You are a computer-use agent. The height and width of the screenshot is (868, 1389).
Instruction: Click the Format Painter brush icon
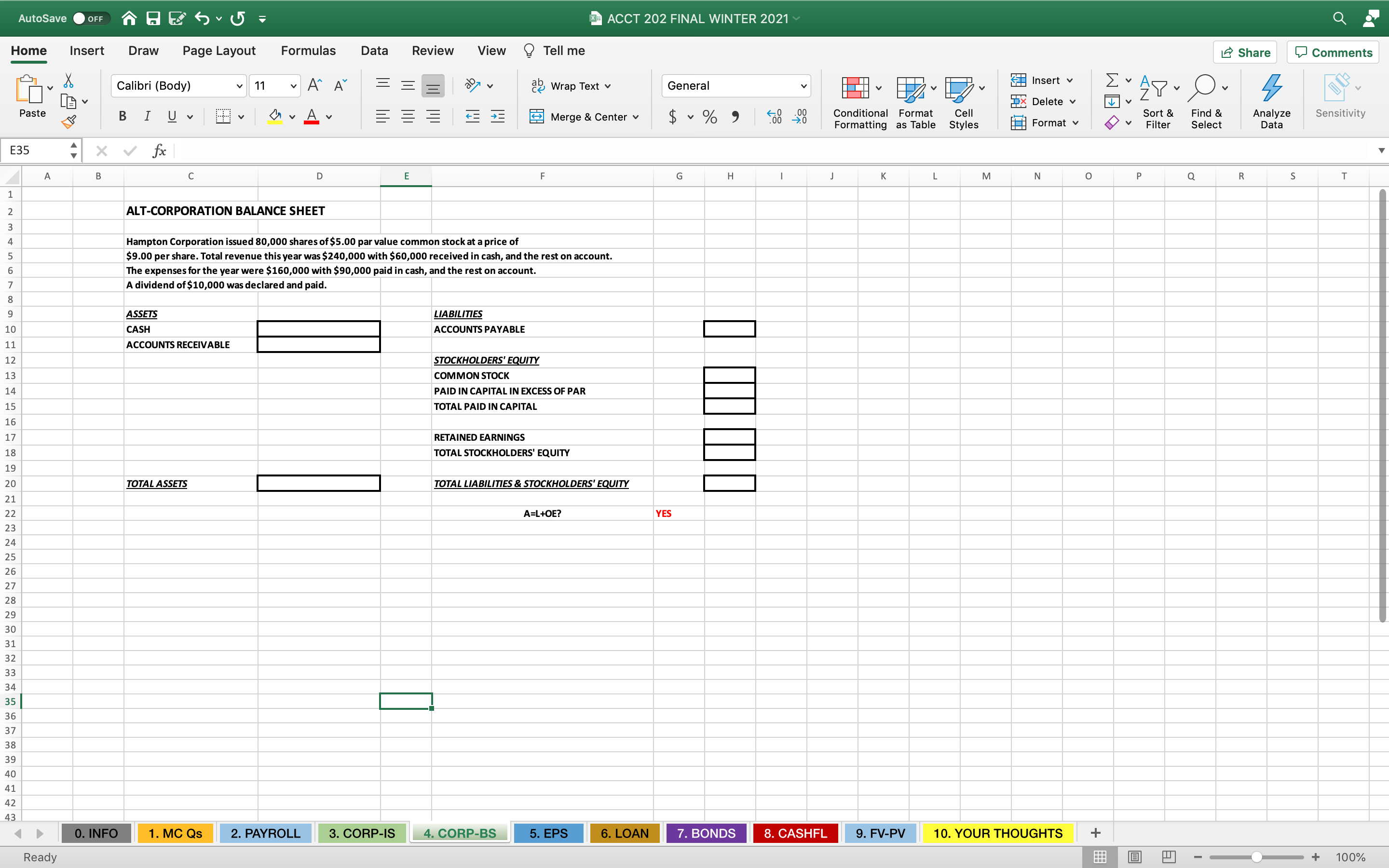pyautogui.click(x=68, y=121)
